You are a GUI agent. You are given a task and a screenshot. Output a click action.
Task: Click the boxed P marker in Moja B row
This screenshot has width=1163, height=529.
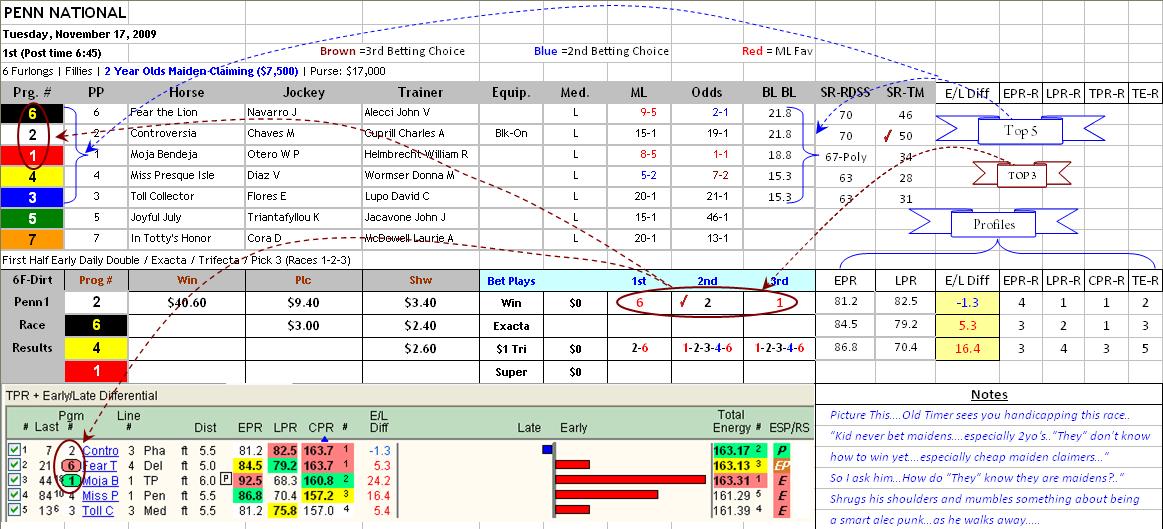tap(225, 480)
